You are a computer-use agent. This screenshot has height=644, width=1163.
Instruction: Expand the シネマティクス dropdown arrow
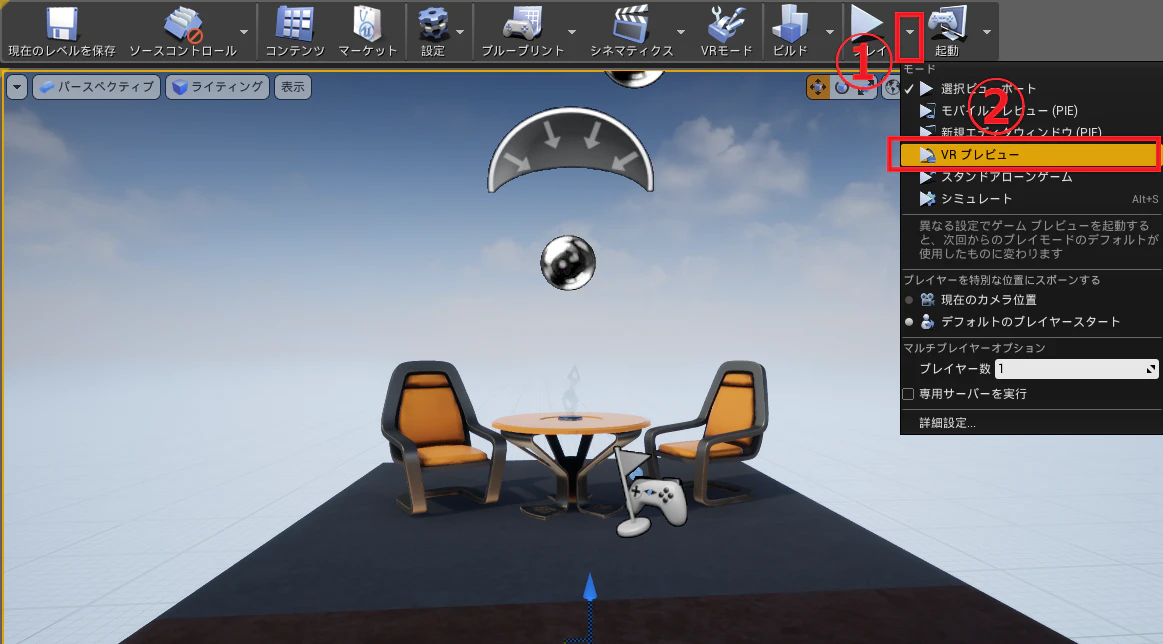681,32
